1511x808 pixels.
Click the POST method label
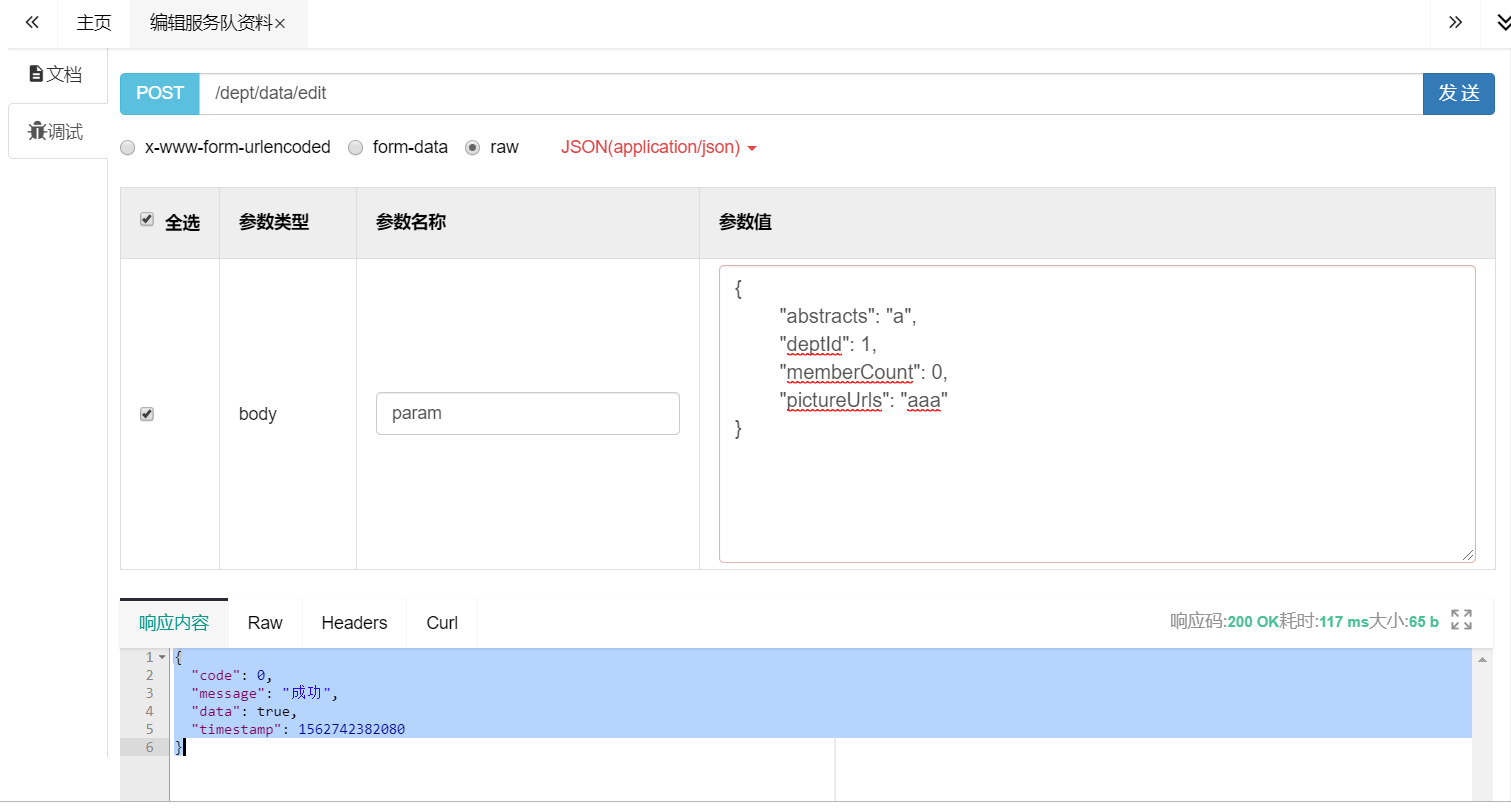pos(159,93)
